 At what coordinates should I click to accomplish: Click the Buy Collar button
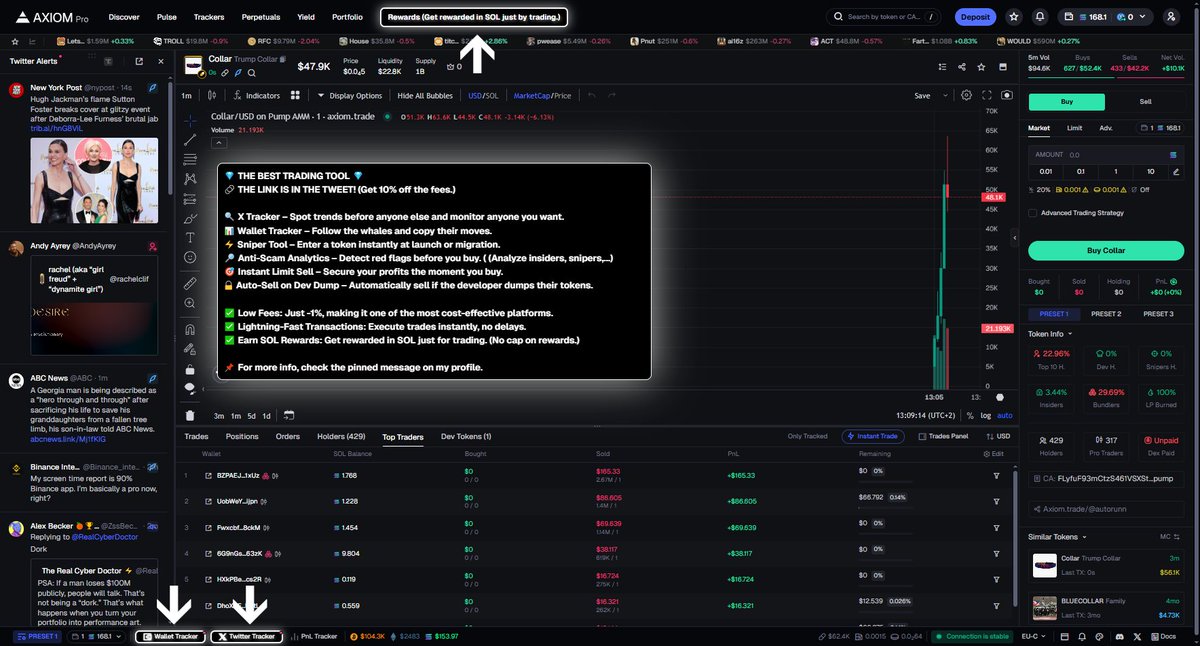pos(1106,250)
